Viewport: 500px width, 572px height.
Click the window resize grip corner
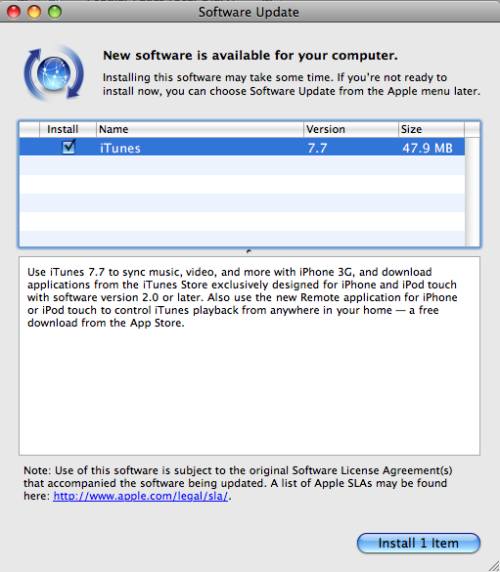(x=493, y=565)
